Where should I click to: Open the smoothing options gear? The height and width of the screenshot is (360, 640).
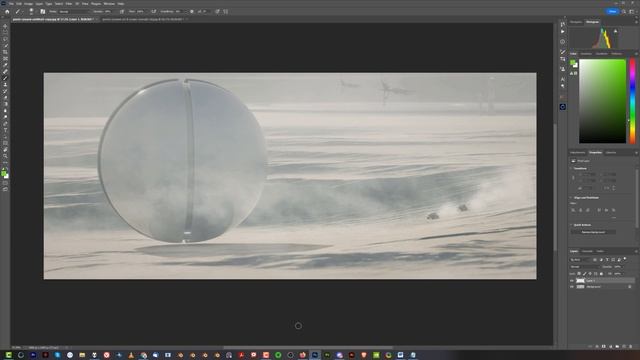(x=191, y=11)
